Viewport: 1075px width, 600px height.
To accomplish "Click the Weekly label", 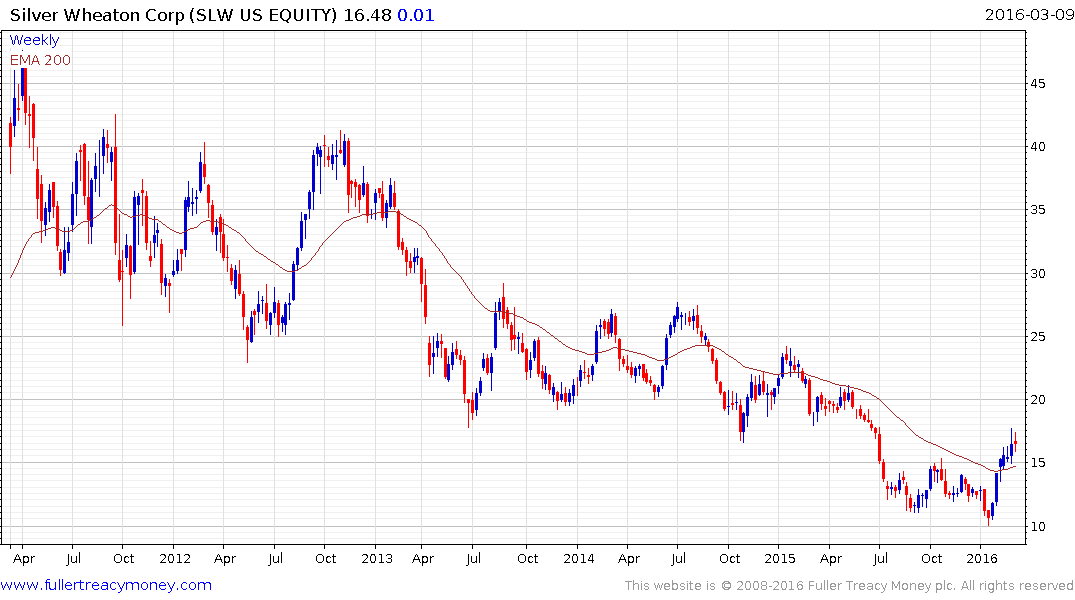I will [x=34, y=40].
